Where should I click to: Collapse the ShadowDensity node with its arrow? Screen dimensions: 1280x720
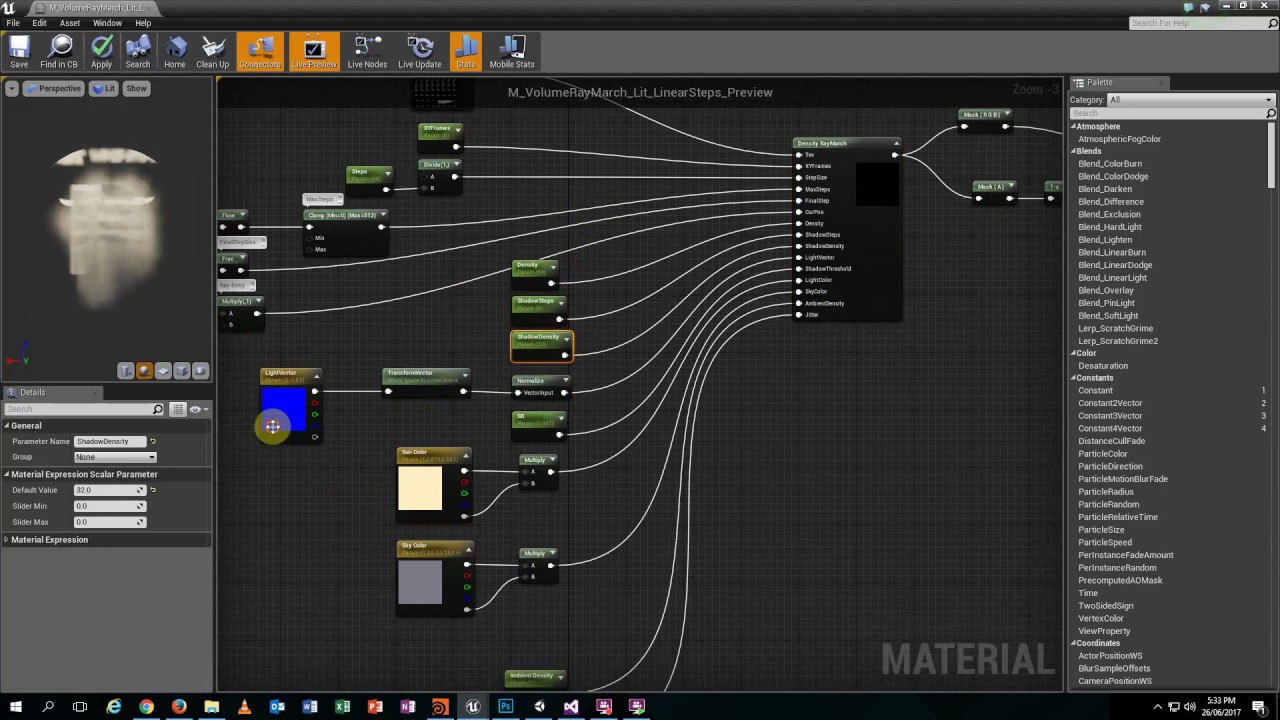(567, 338)
